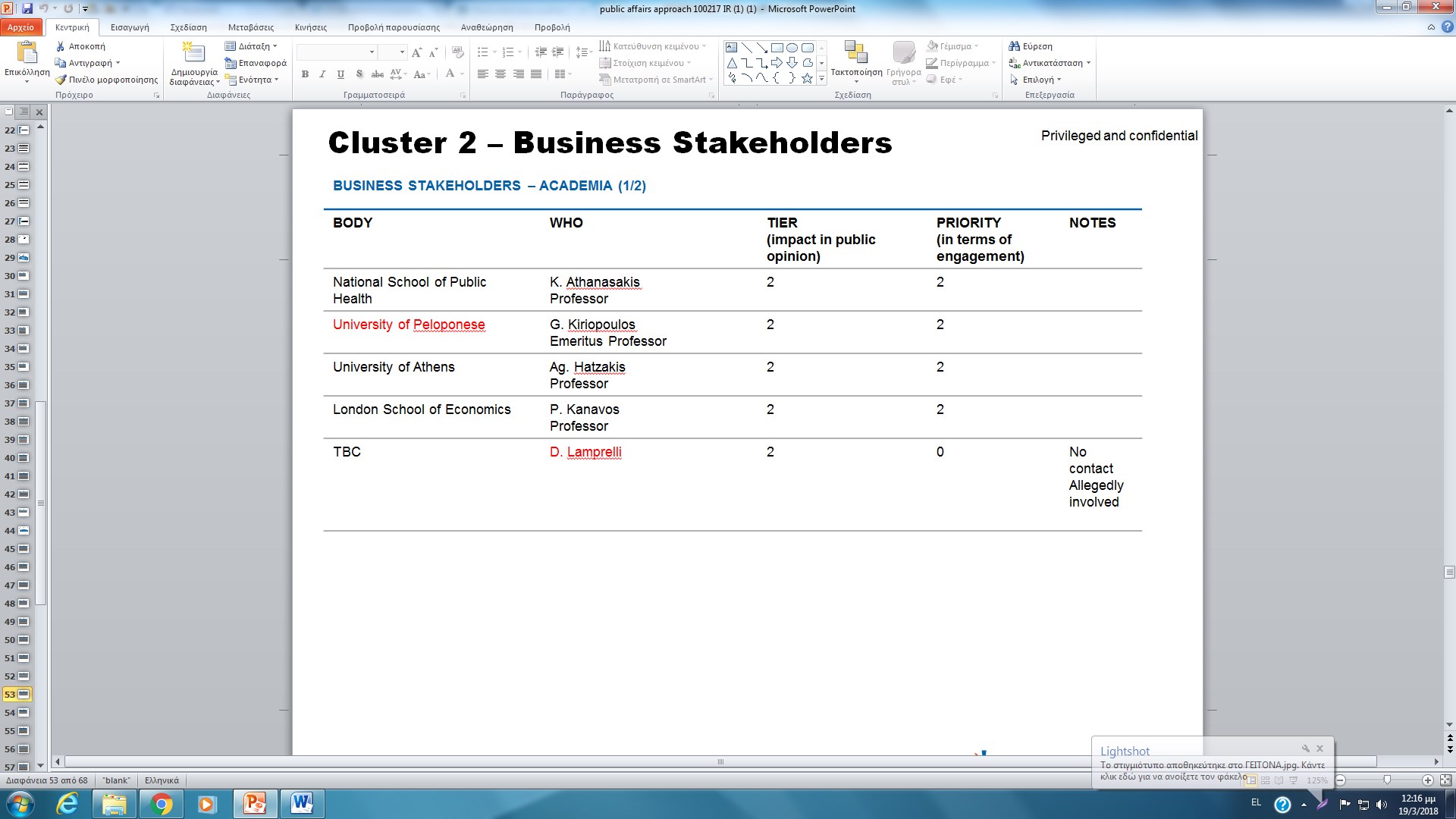
Task: Click the zoom slider handle
Action: point(1387,780)
